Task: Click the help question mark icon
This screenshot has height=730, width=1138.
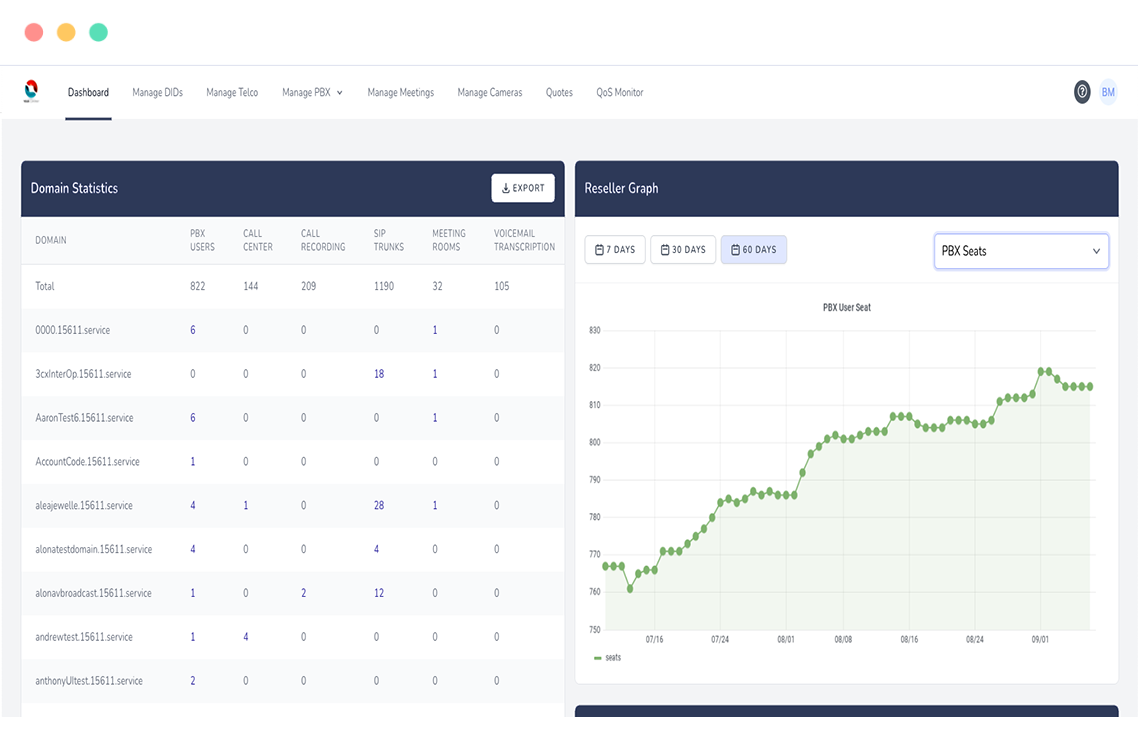Action: point(1082,92)
